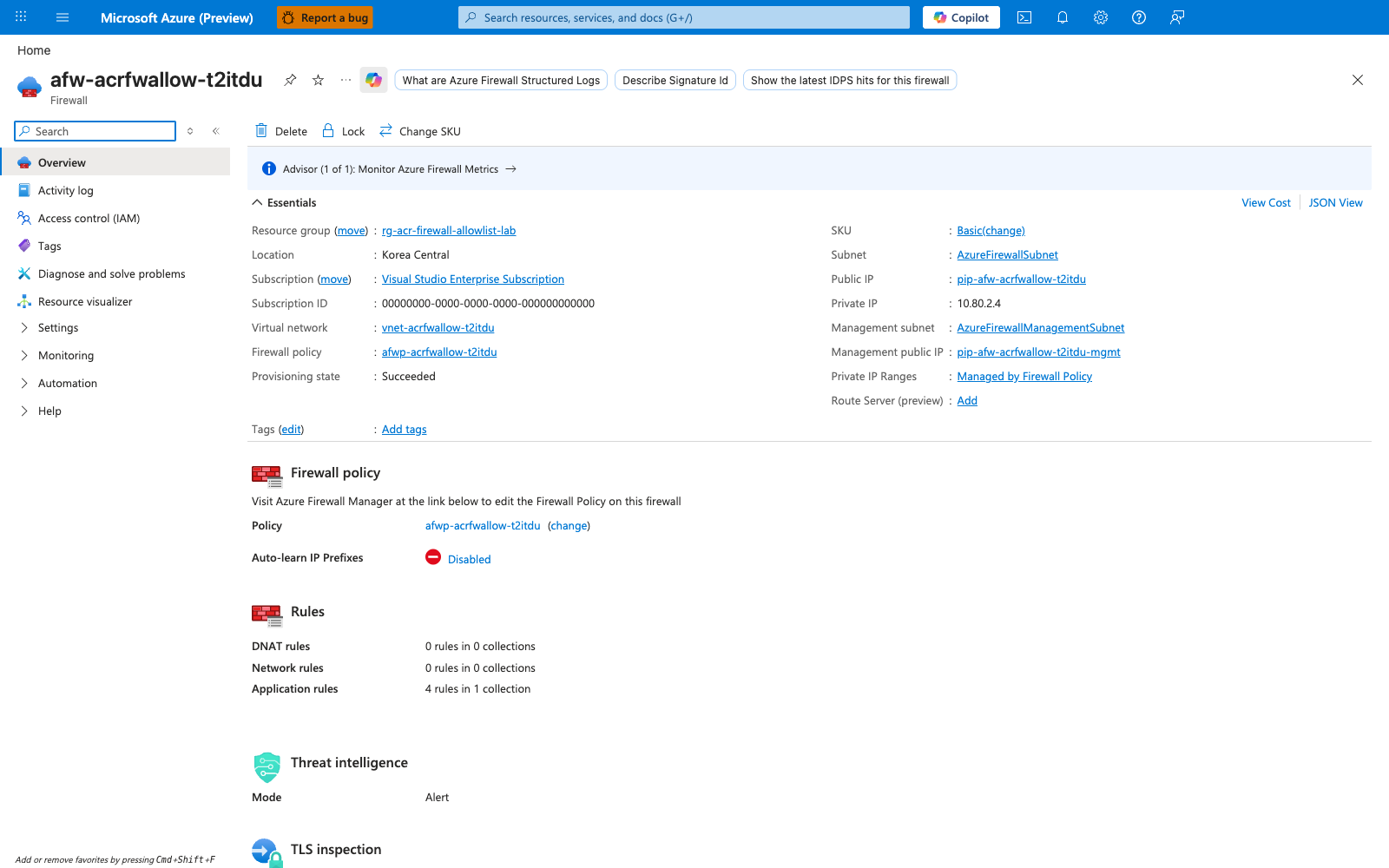Pin the firewall resource to dashboard
1389x868 pixels.
(290, 80)
